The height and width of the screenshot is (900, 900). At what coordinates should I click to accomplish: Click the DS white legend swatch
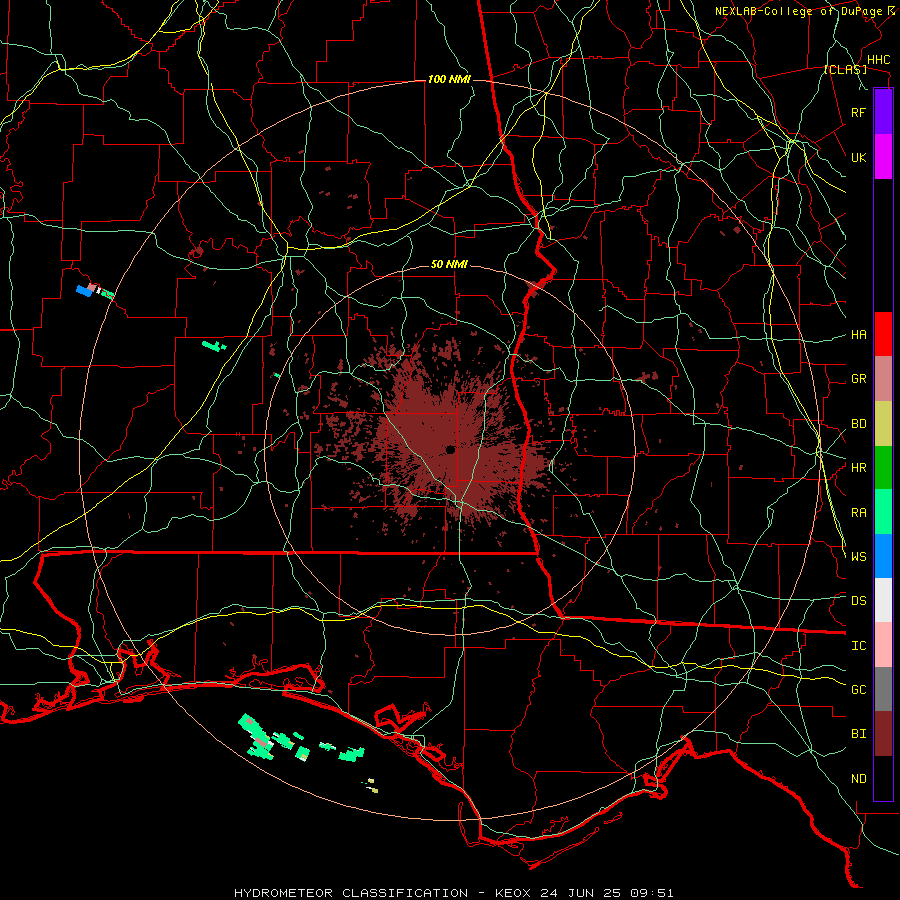point(883,600)
